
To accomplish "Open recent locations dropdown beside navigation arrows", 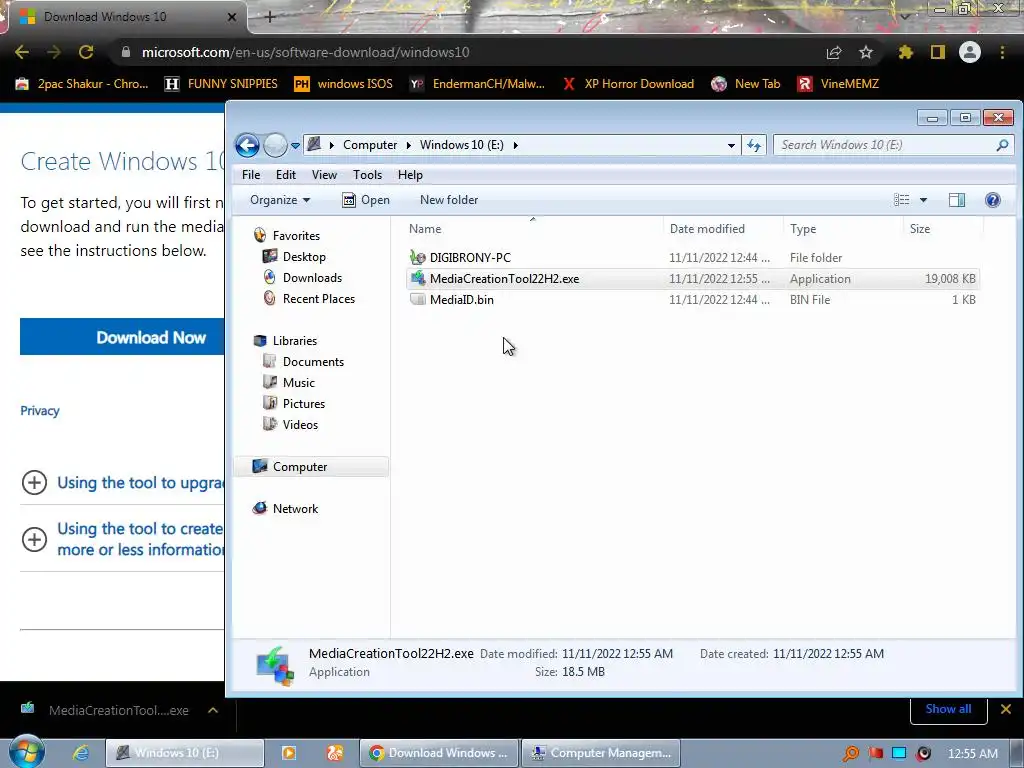I will (295, 146).
